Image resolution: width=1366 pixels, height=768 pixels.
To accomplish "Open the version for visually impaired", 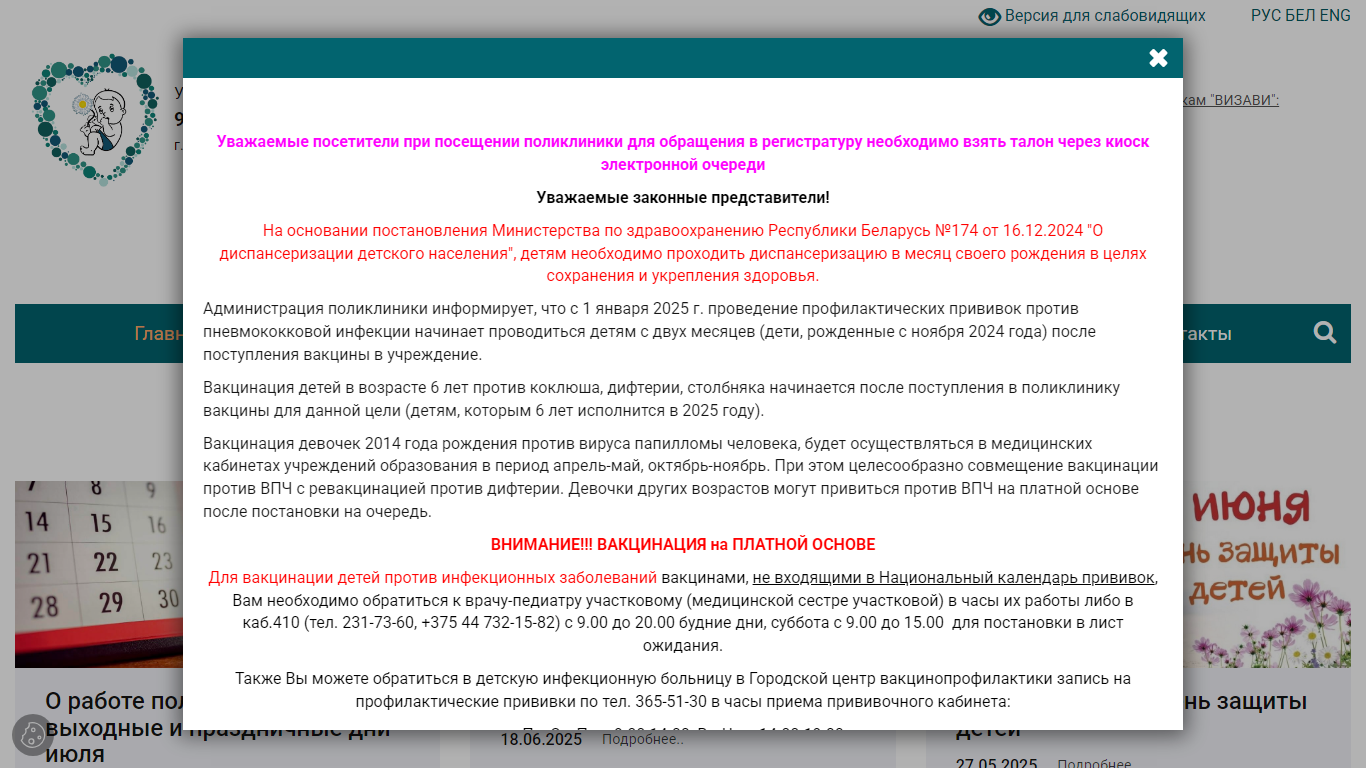I will (x=1092, y=16).
